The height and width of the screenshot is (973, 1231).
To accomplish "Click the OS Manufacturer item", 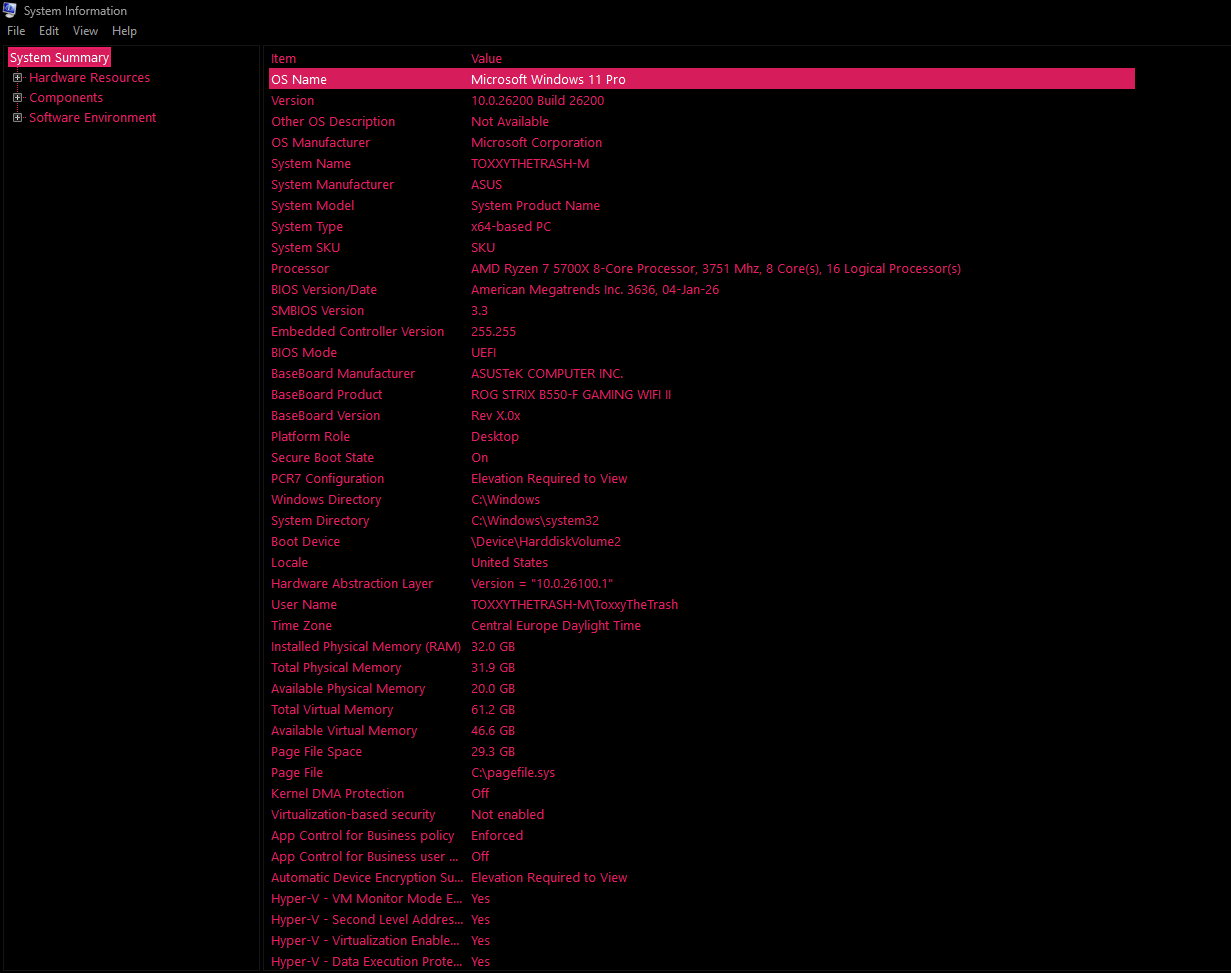I will pos(320,143).
